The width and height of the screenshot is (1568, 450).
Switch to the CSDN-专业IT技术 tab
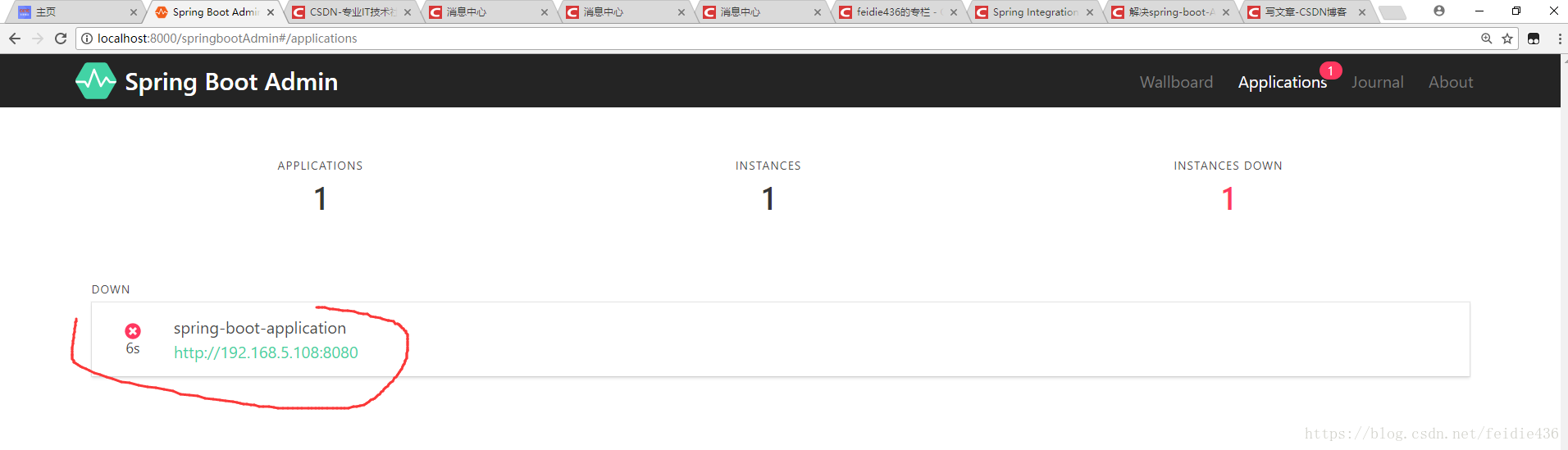351,12
